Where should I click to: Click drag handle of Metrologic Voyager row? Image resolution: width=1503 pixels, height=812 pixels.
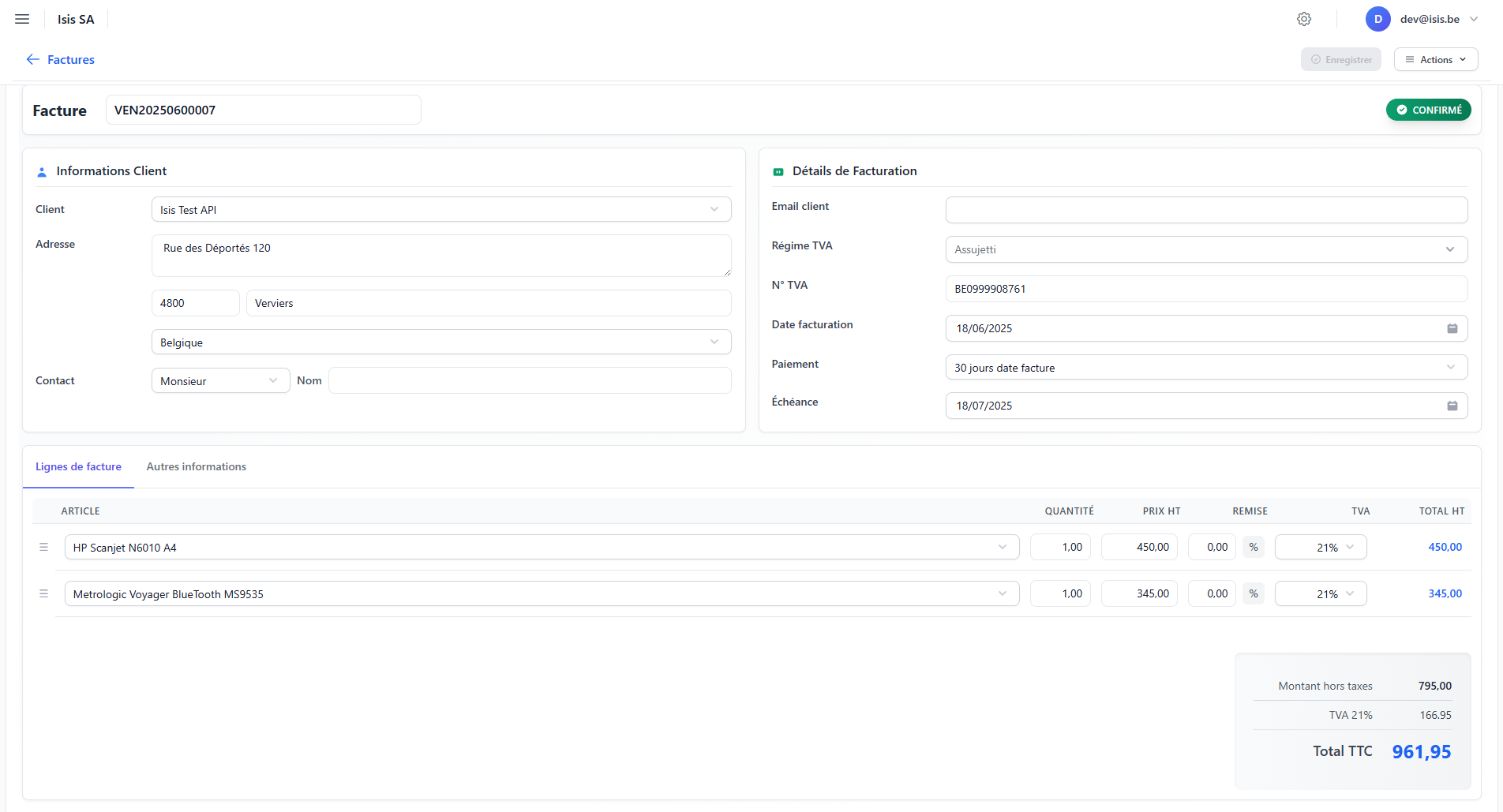(43, 593)
